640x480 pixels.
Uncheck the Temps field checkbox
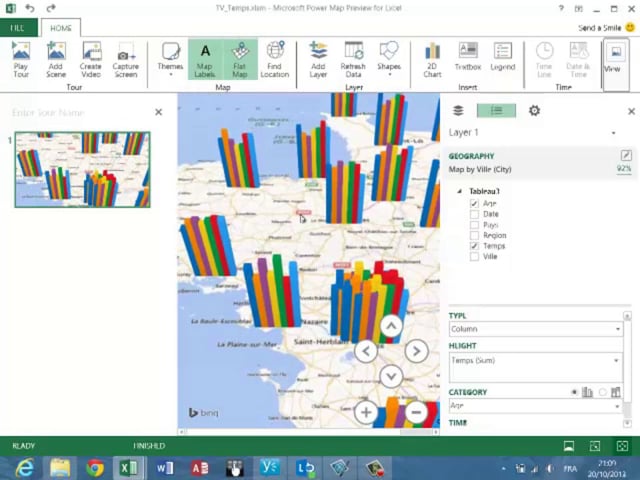(x=474, y=246)
